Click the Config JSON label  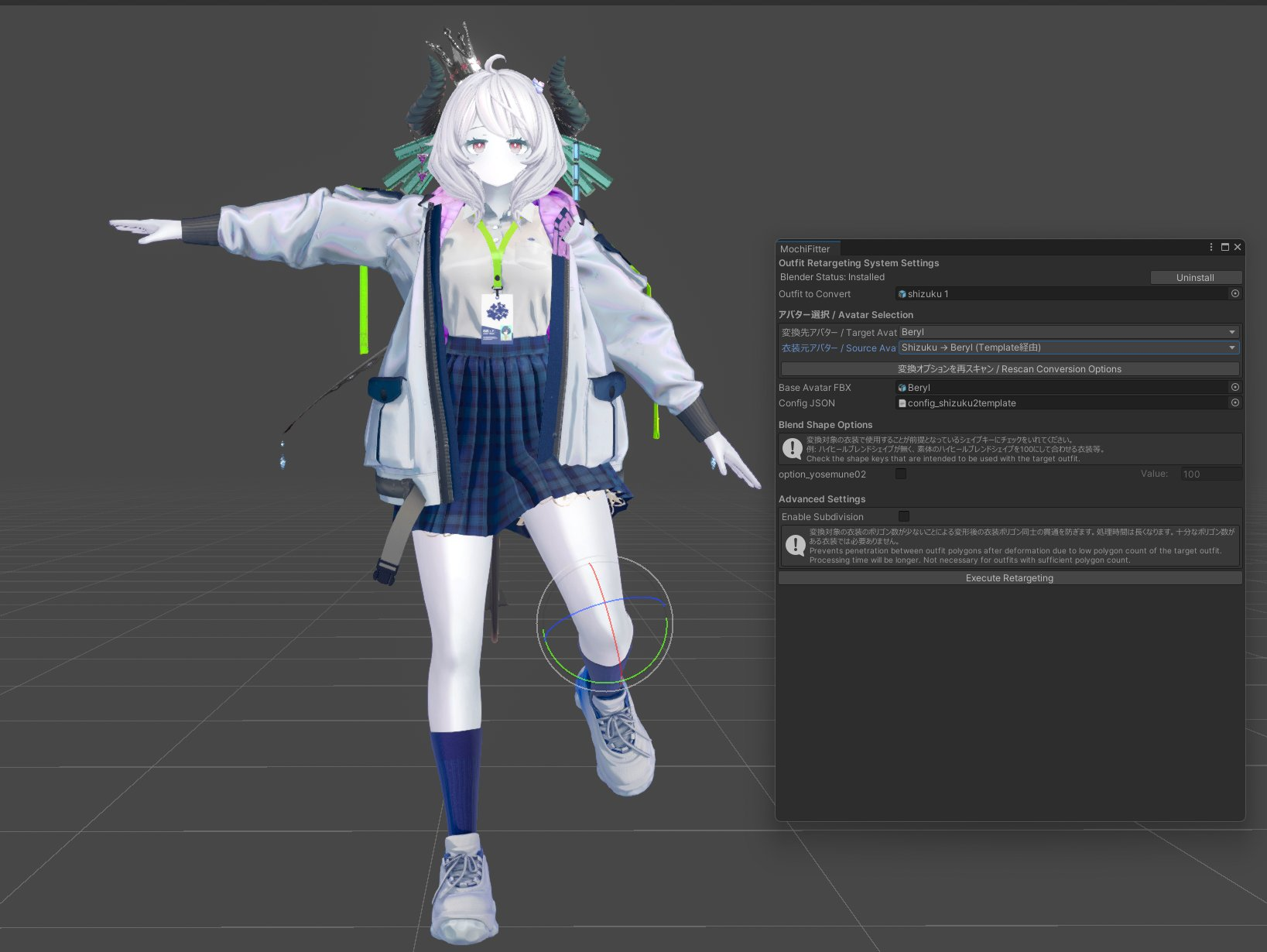click(x=806, y=403)
